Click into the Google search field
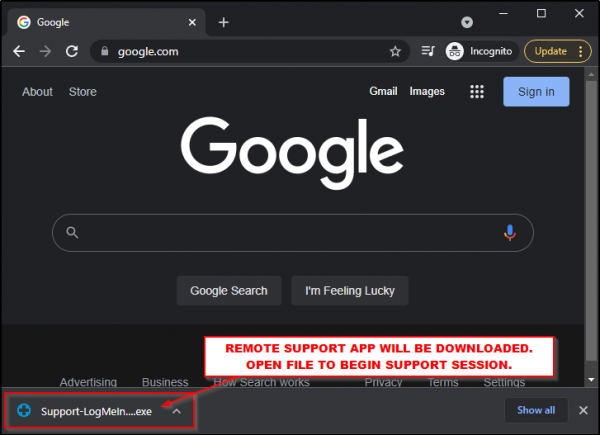600x435 pixels. (x=292, y=233)
